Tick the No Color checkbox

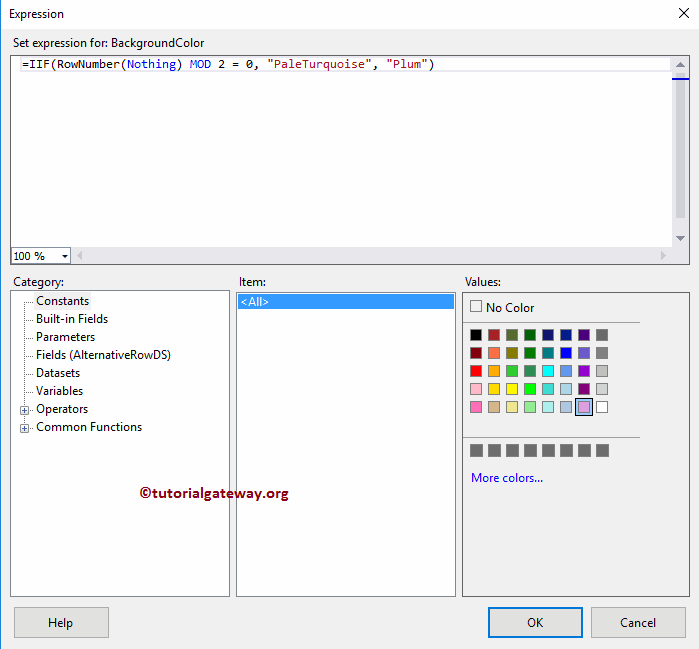[x=476, y=306]
